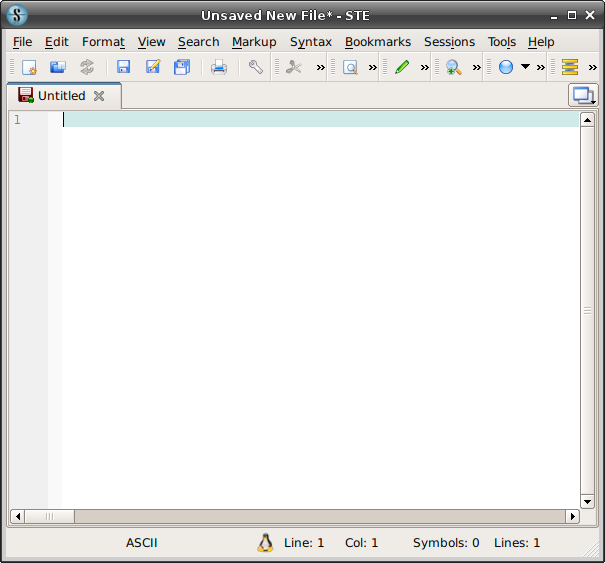Click the green pencil markup icon
Image resolution: width=605 pixels, height=563 pixels.
(402, 67)
